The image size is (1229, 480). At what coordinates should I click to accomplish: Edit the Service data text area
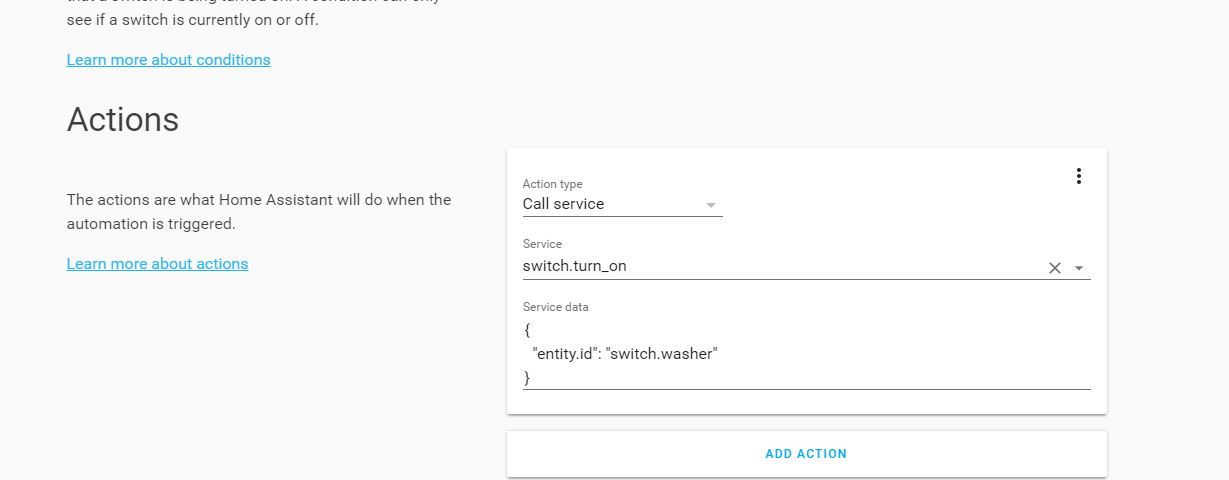coord(806,353)
